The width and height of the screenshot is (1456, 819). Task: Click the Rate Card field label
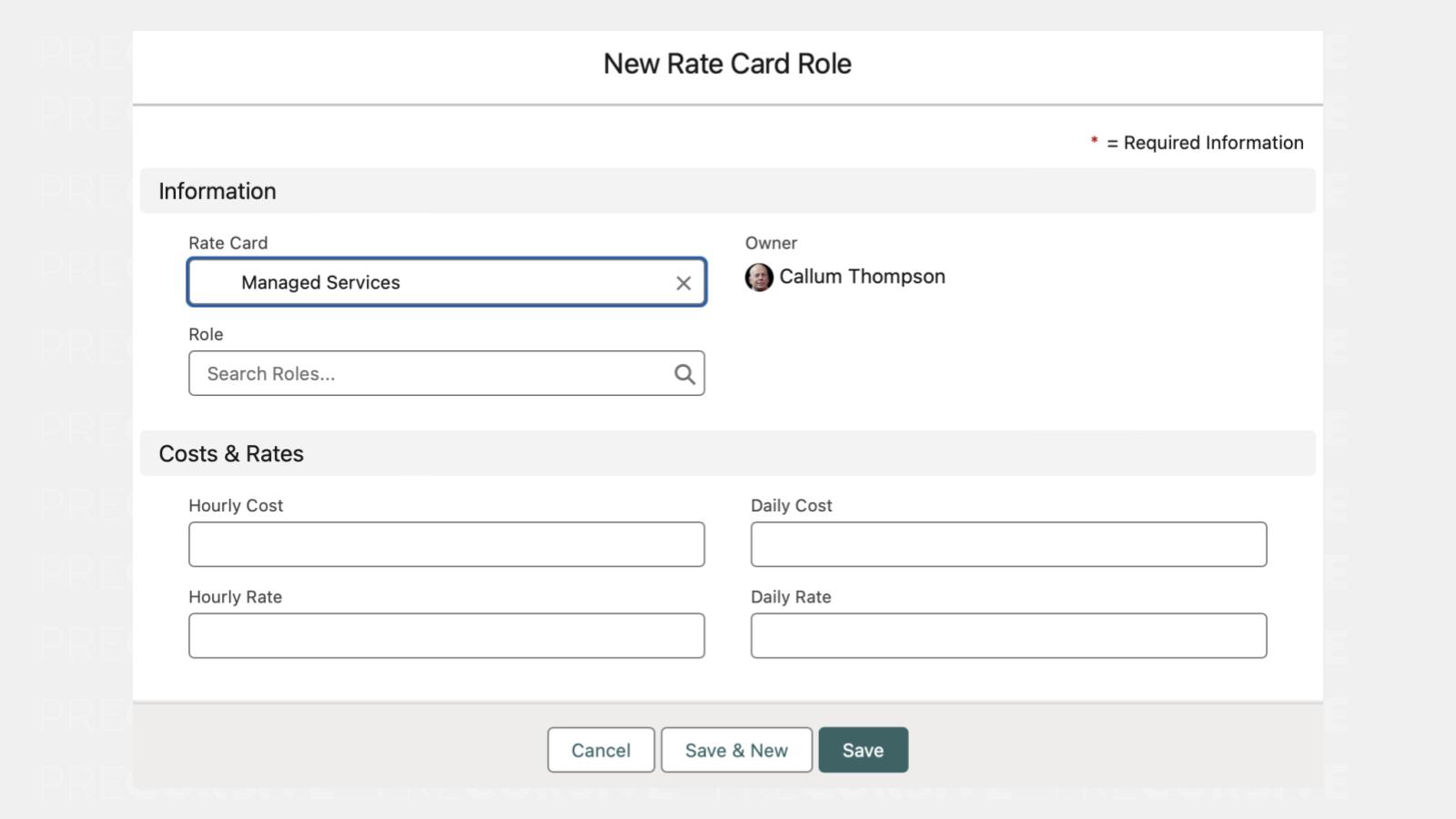227,243
